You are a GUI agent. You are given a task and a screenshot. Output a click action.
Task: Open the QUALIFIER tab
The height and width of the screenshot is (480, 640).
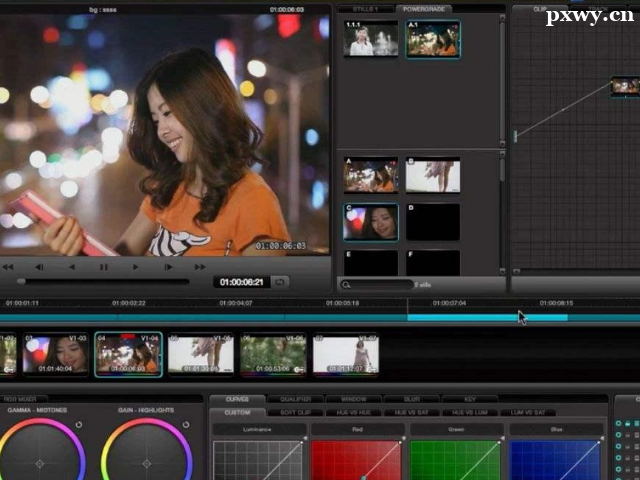(296, 399)
